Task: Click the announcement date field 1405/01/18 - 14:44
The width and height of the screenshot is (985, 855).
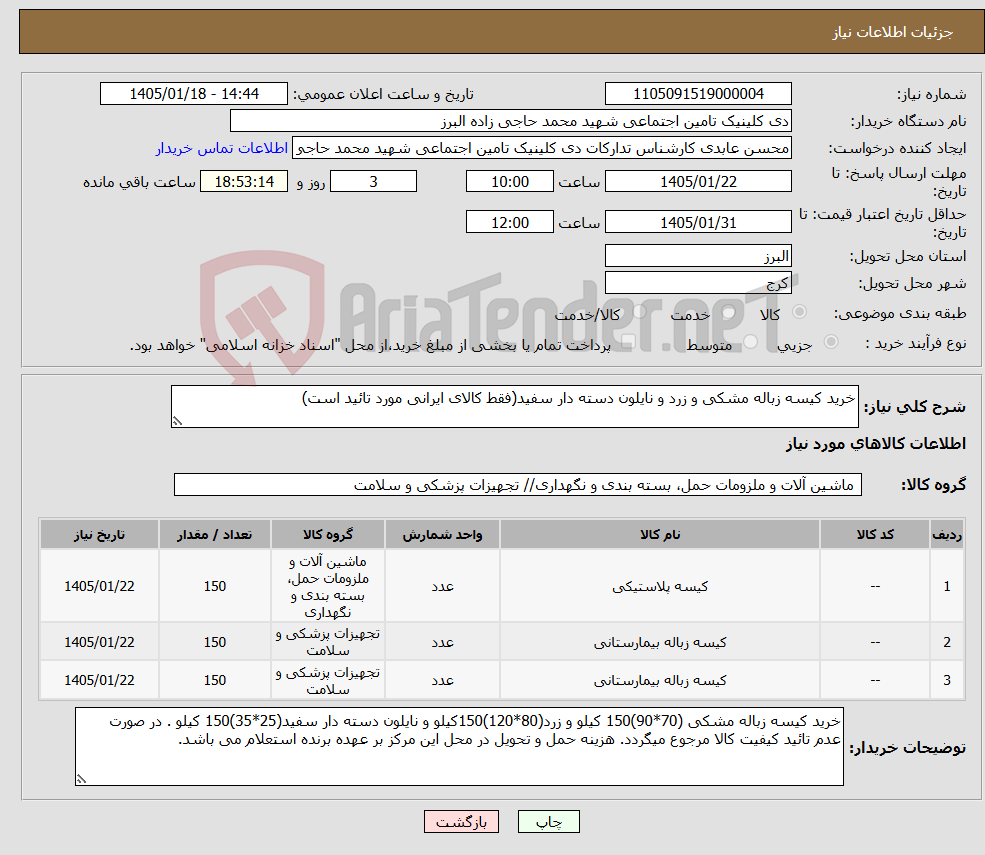Action: tap(193, 94)
